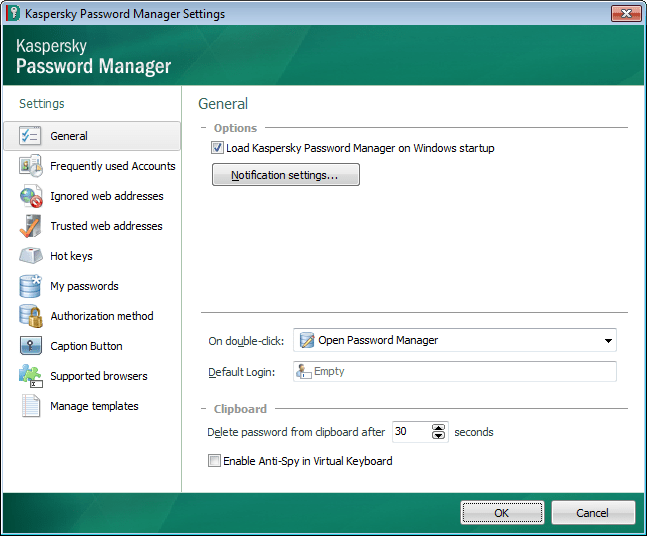
Task: Decrease clipboard delete seconds with down arrow
Action: click(438, 437)
